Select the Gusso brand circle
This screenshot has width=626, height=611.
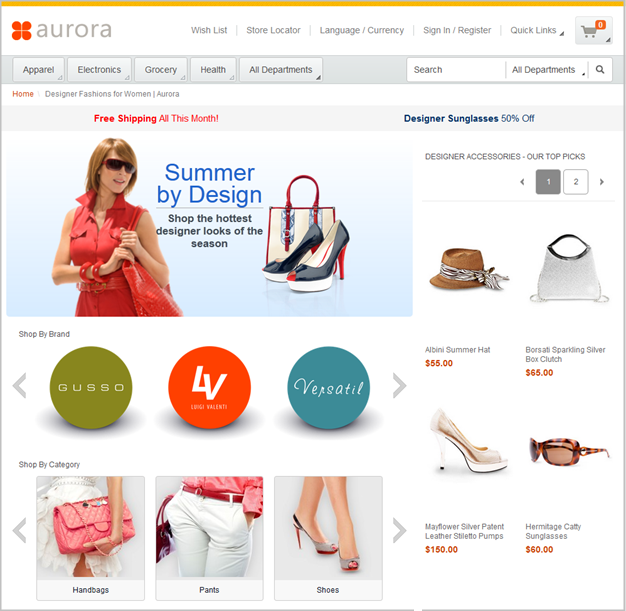tap(91, 387)
